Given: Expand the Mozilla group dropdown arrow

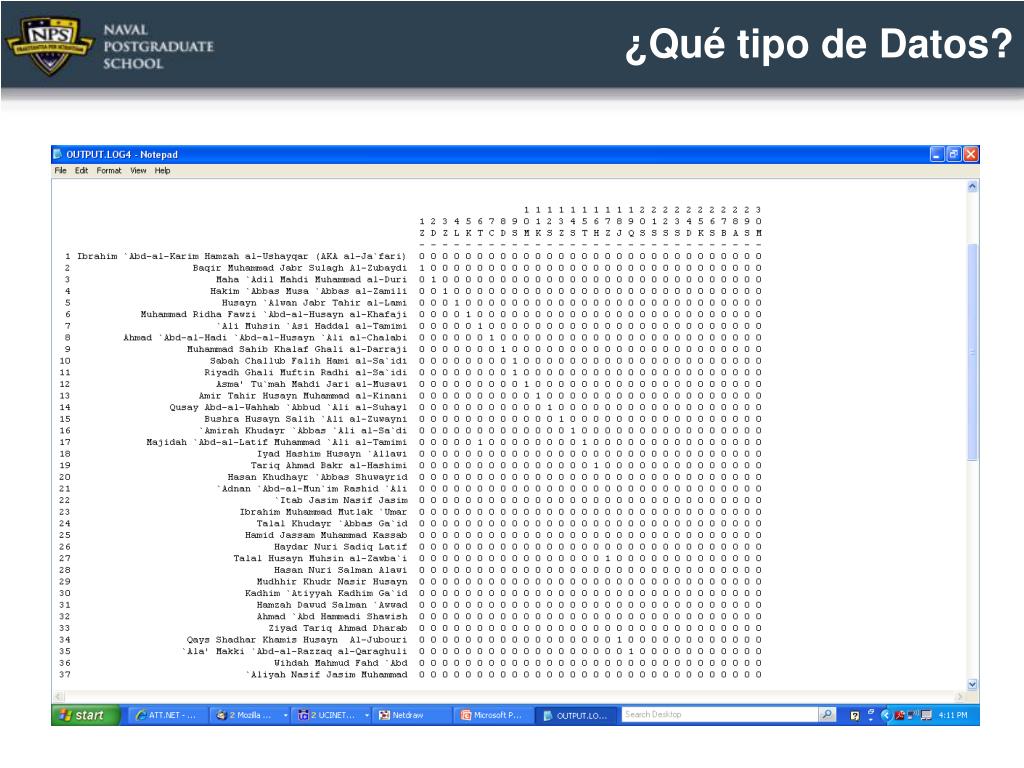Looking at the screenshot, I should [286, 716].
